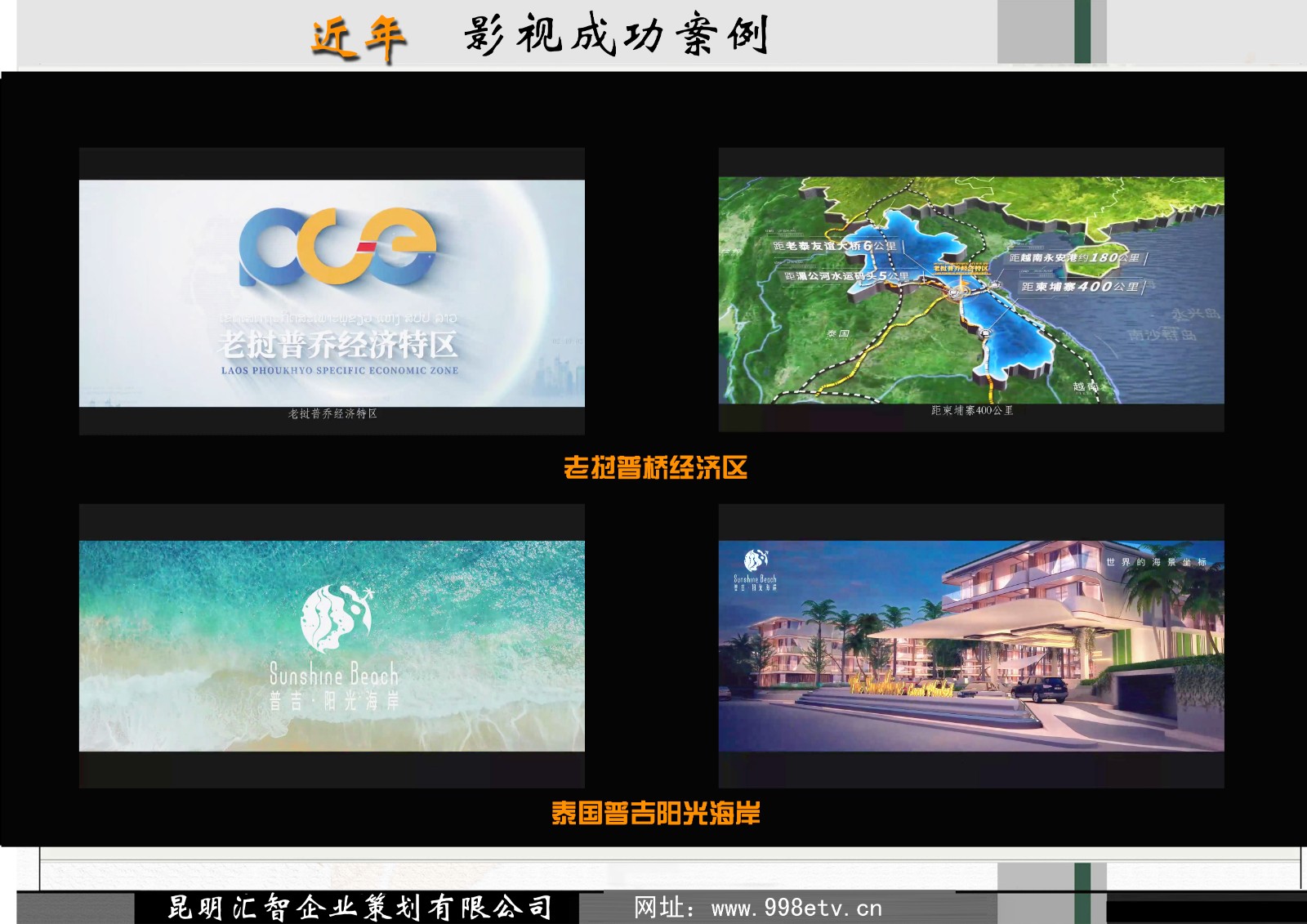Select the orange 泰国普吉阳光海岸 heading
Viewport: 1307px width, 924px height.
(655, 814)
